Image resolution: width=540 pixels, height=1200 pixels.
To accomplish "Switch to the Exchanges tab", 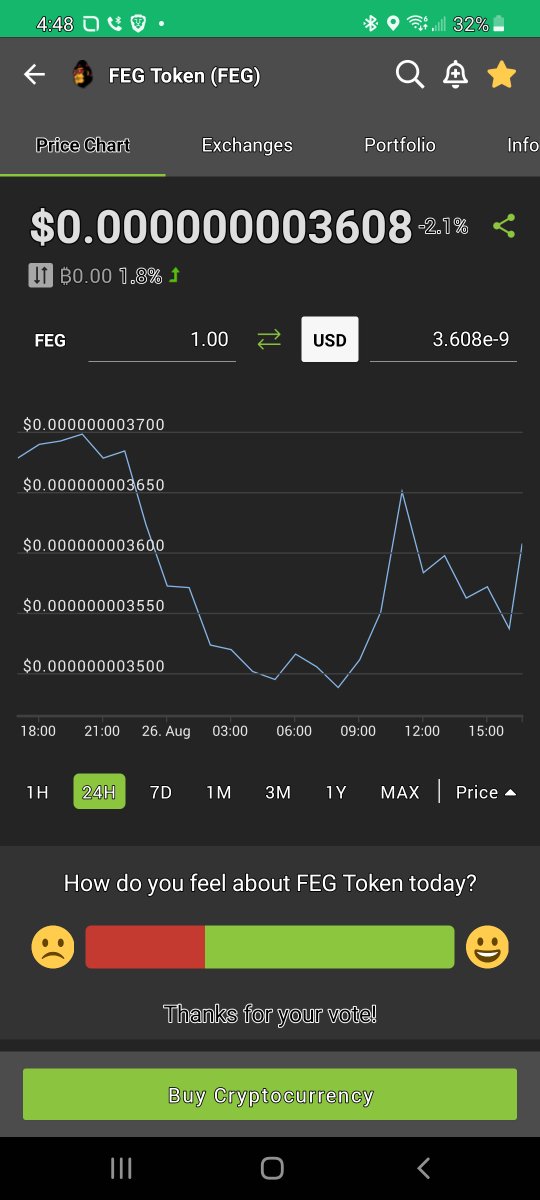I will click(x=247, y=145).
